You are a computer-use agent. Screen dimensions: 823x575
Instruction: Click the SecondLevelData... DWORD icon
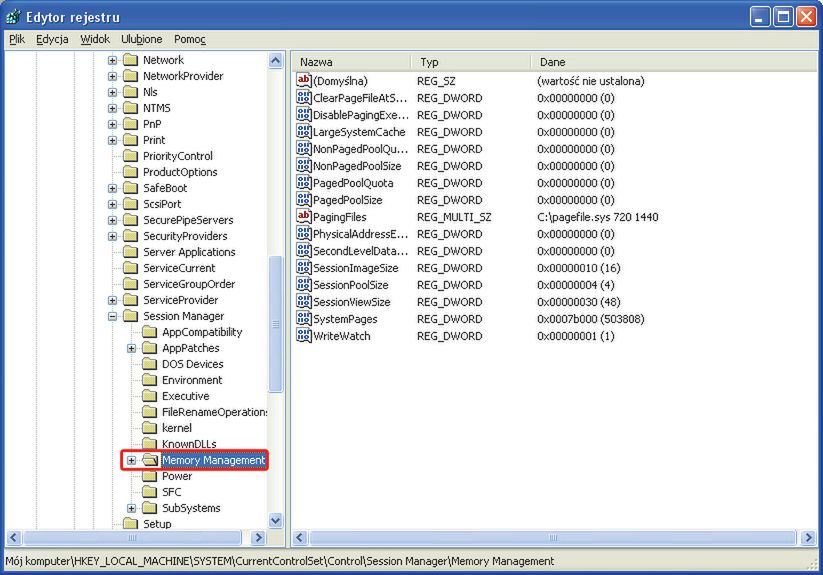[x=304, y=250]
